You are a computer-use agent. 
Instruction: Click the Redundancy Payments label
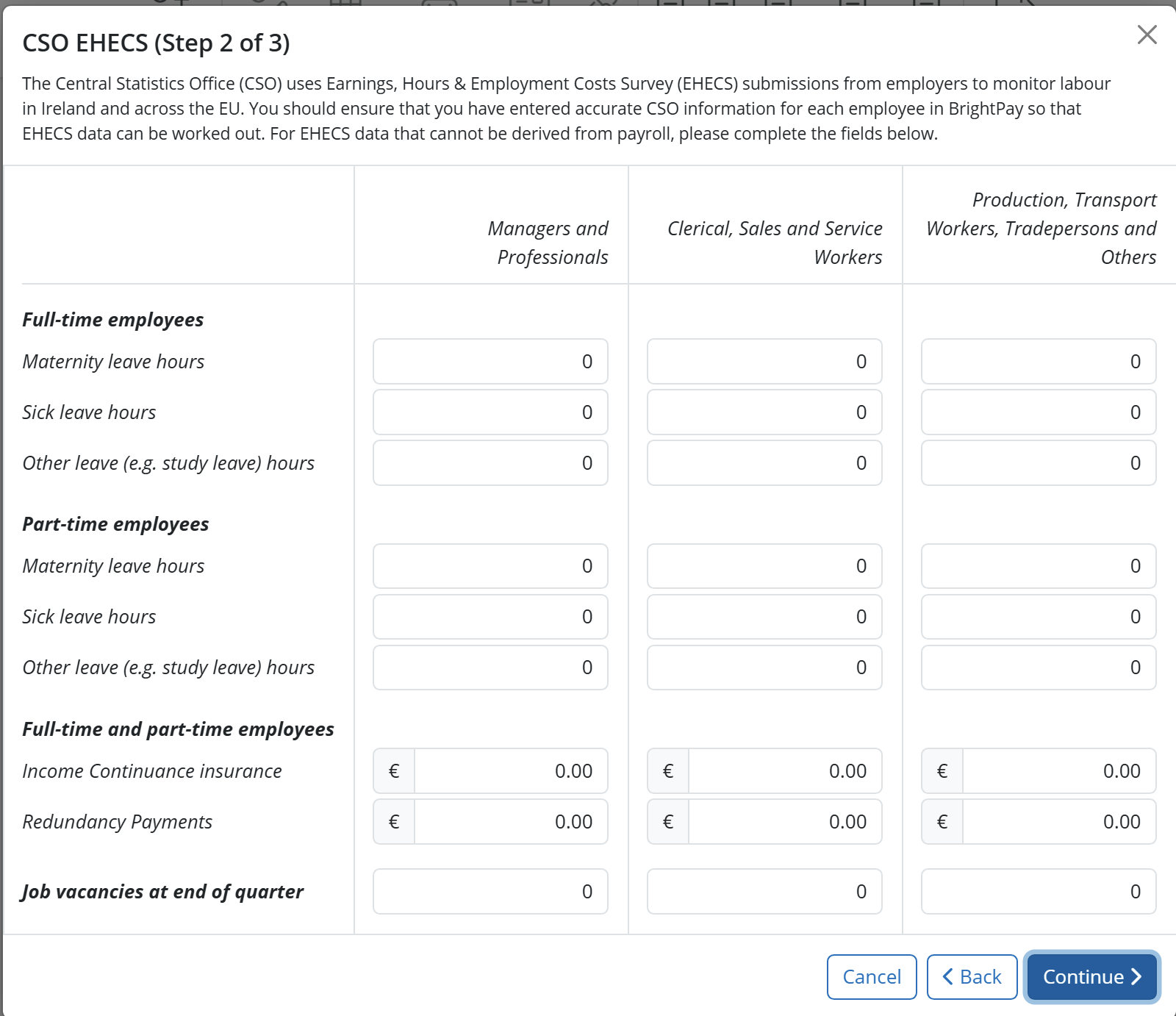118,822
